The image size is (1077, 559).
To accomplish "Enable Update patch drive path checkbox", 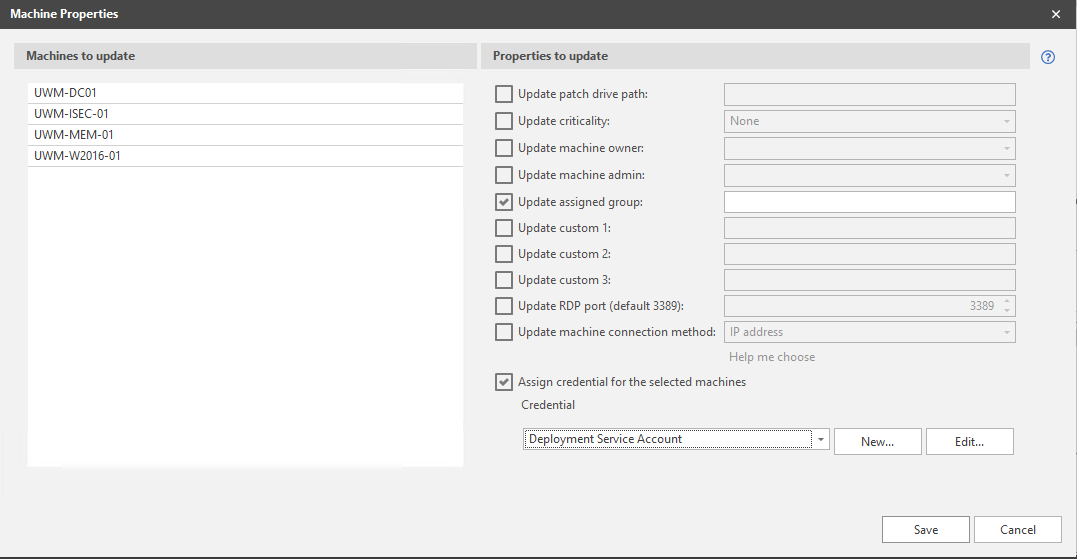I will point(503,94).
